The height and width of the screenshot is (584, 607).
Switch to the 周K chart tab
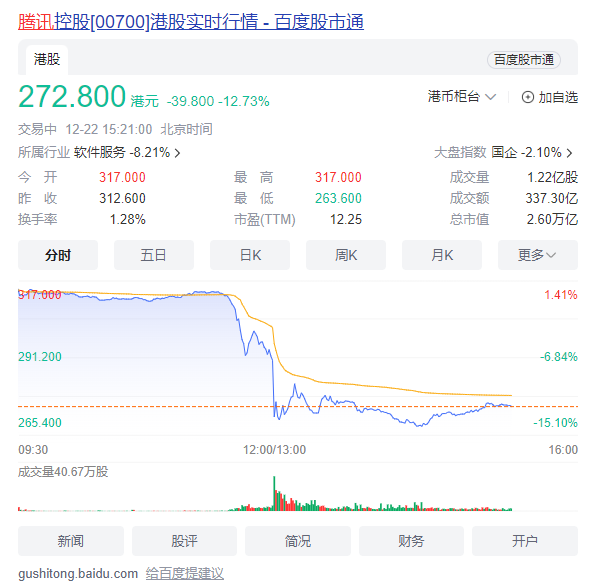coord(345,255)
